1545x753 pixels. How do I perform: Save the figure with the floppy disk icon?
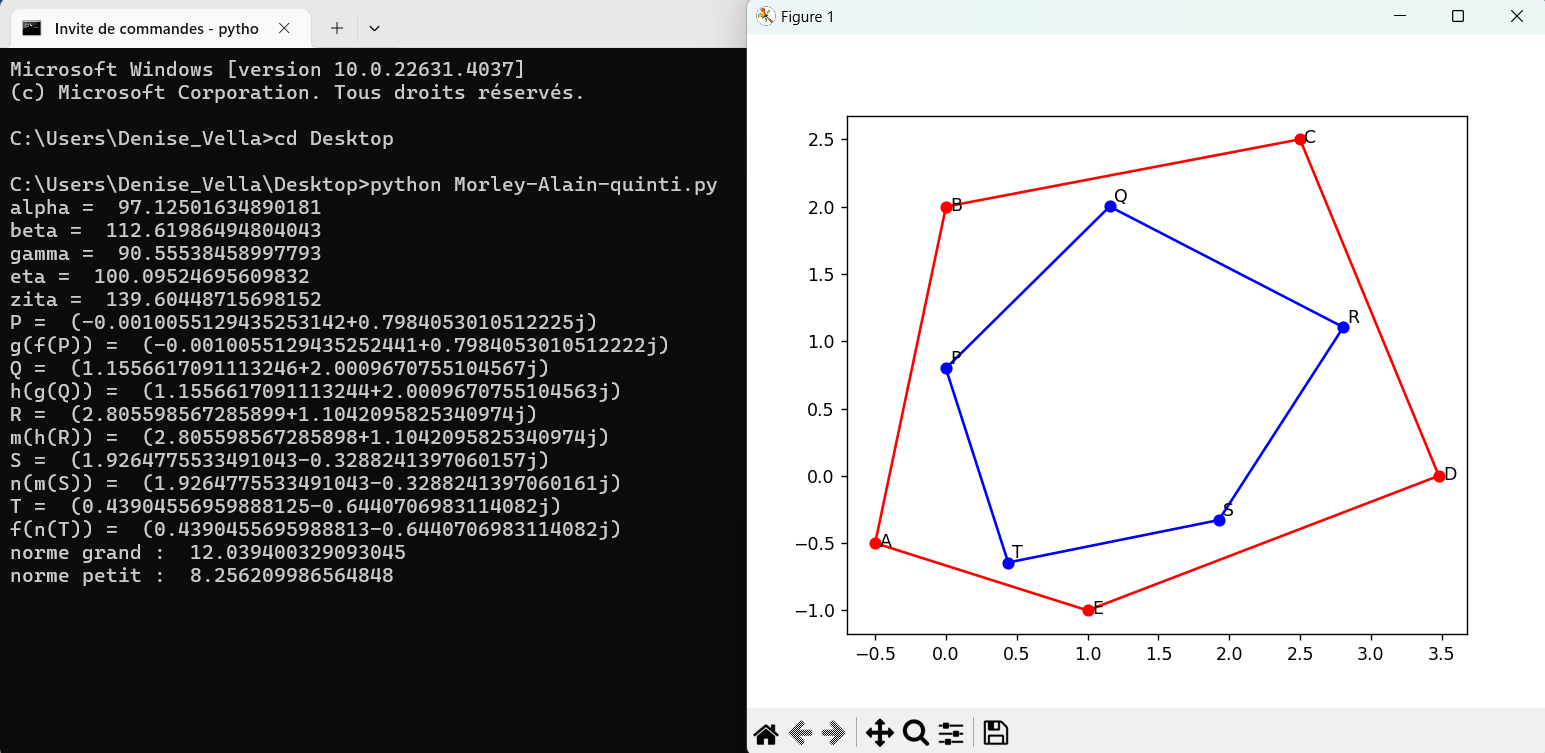click(x=995, y=734)
